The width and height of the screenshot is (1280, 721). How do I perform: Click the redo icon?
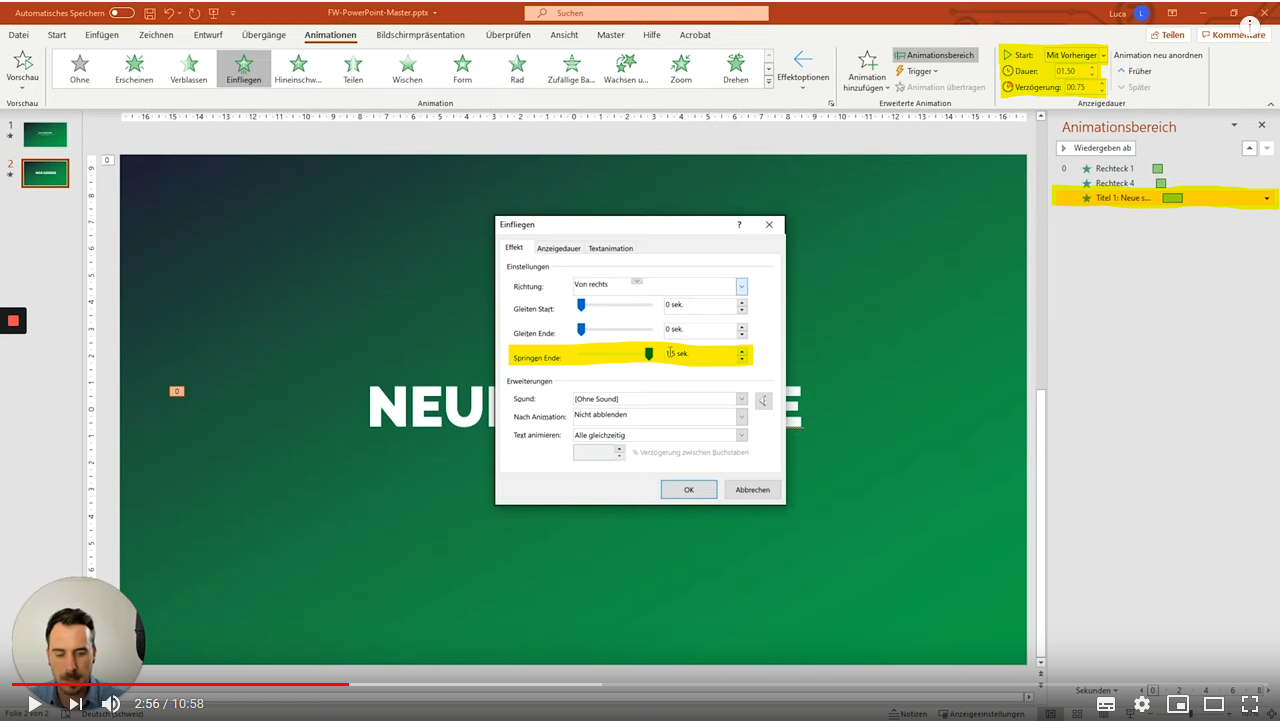tap(194, 13)
